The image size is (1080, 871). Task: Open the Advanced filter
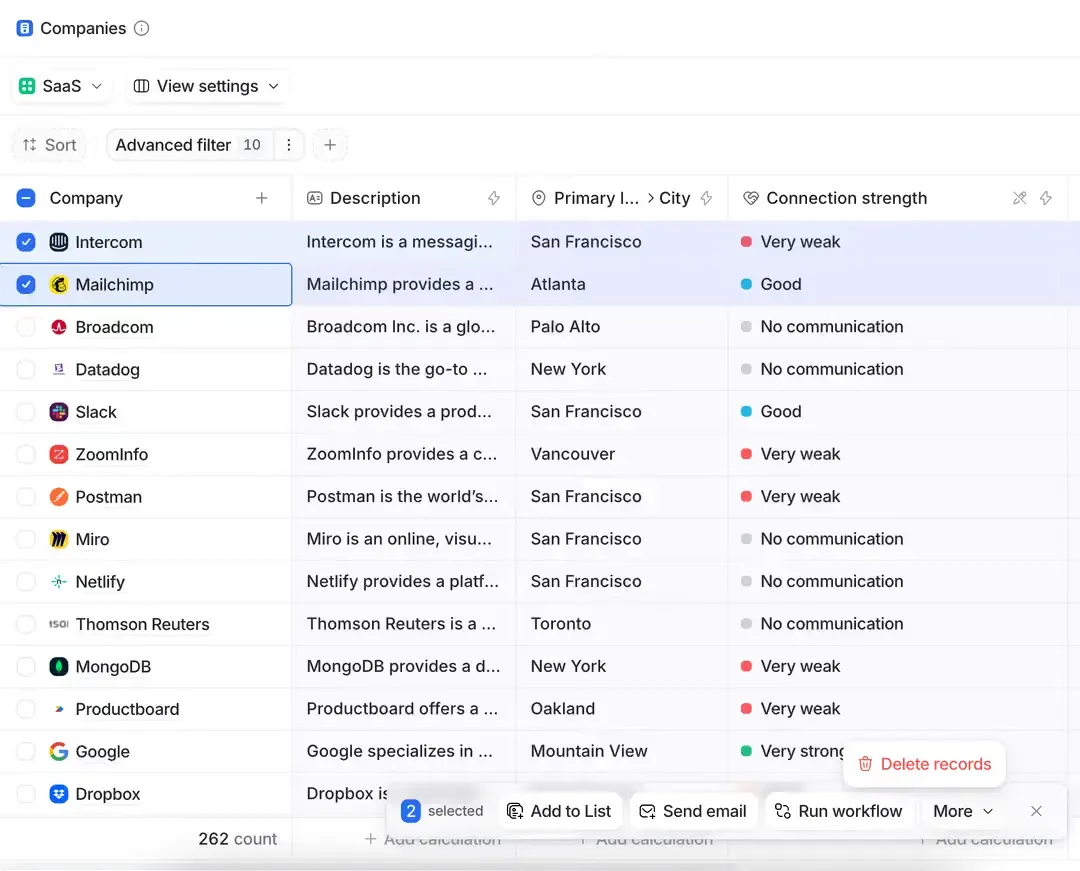[187, 145]
